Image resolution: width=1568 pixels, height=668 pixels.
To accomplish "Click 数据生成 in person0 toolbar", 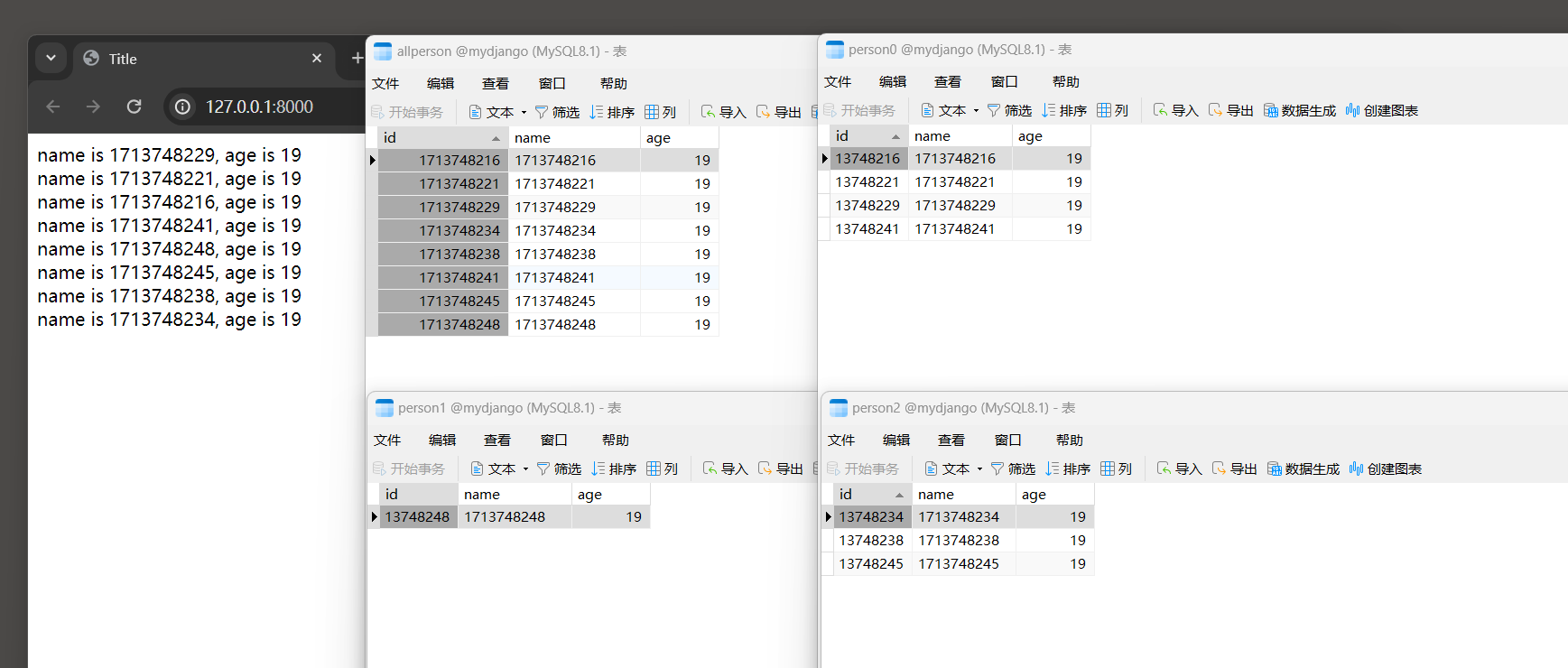I will click(1299, 110).
